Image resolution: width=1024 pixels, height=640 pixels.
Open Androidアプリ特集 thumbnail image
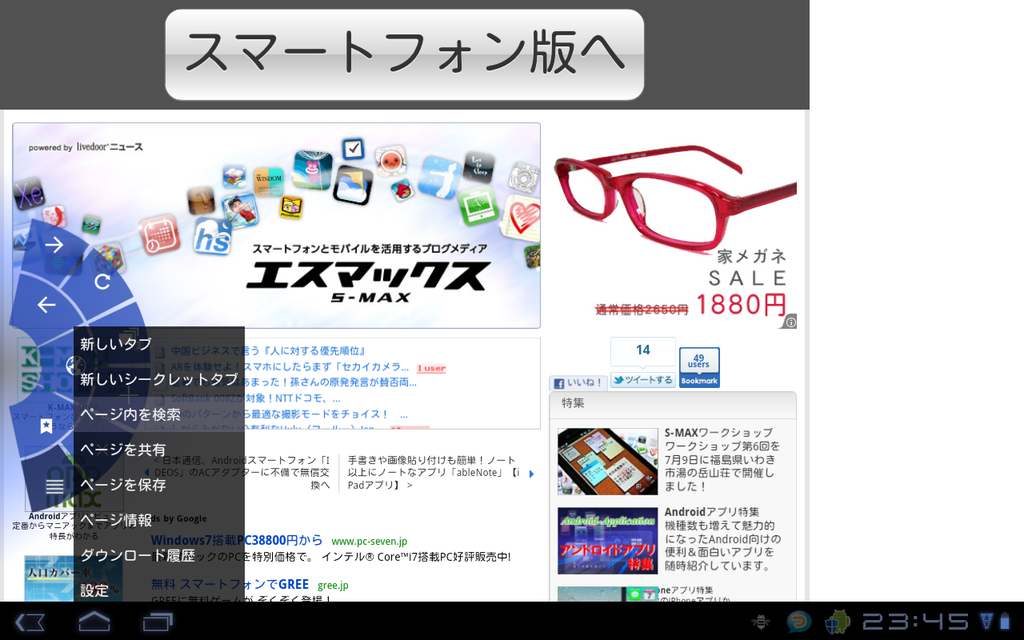click(x=607, y=541)
